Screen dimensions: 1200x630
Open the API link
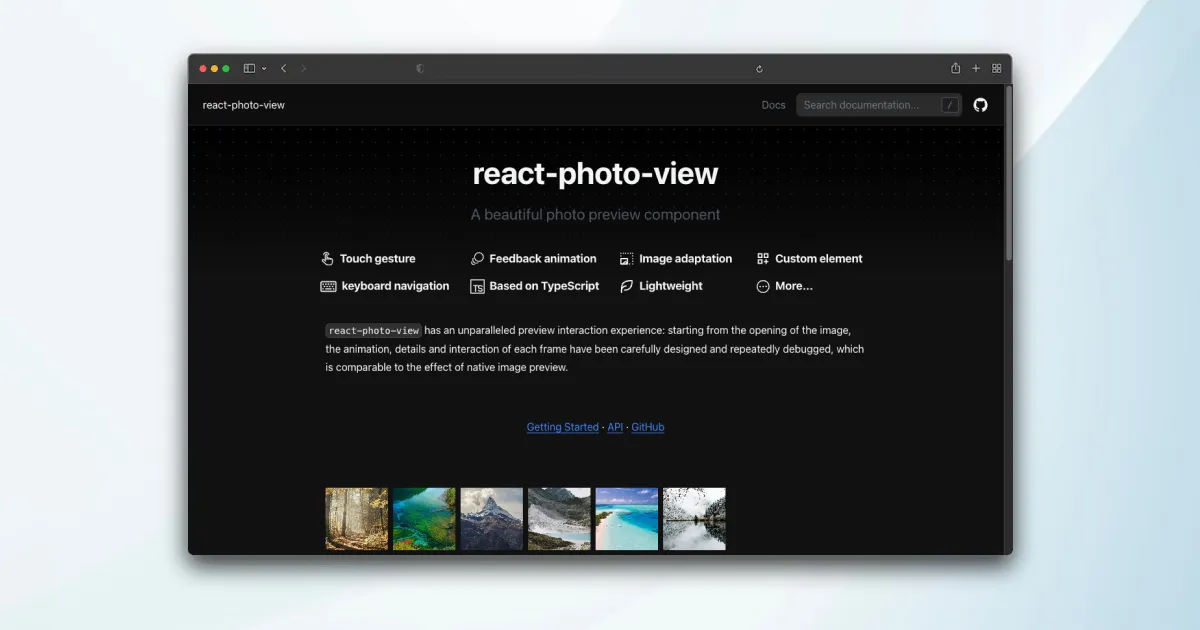[x=615, y=427]
